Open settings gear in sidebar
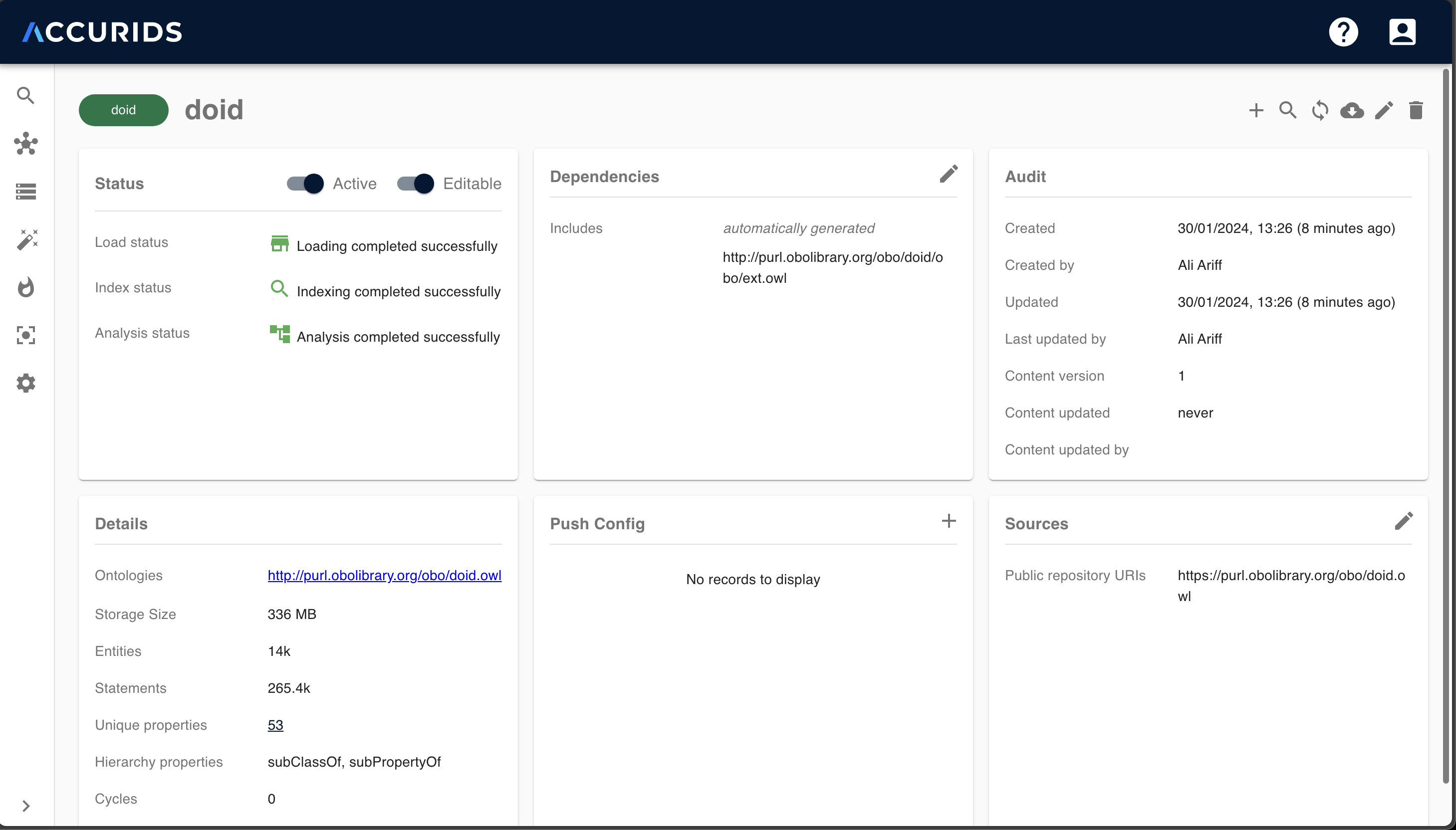The image size is (1456, 830). (x=25, y=383)
